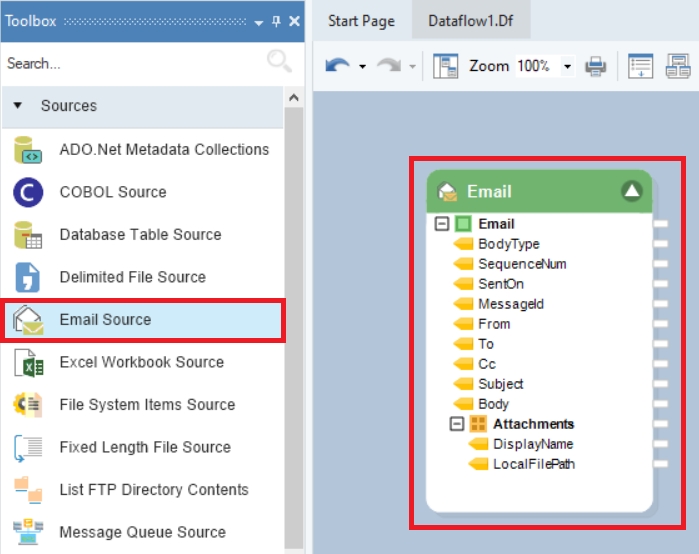Viewport: 699px width, 554px height.
Task: Switch to the Start Page tab
Action: tap(361, 21)
